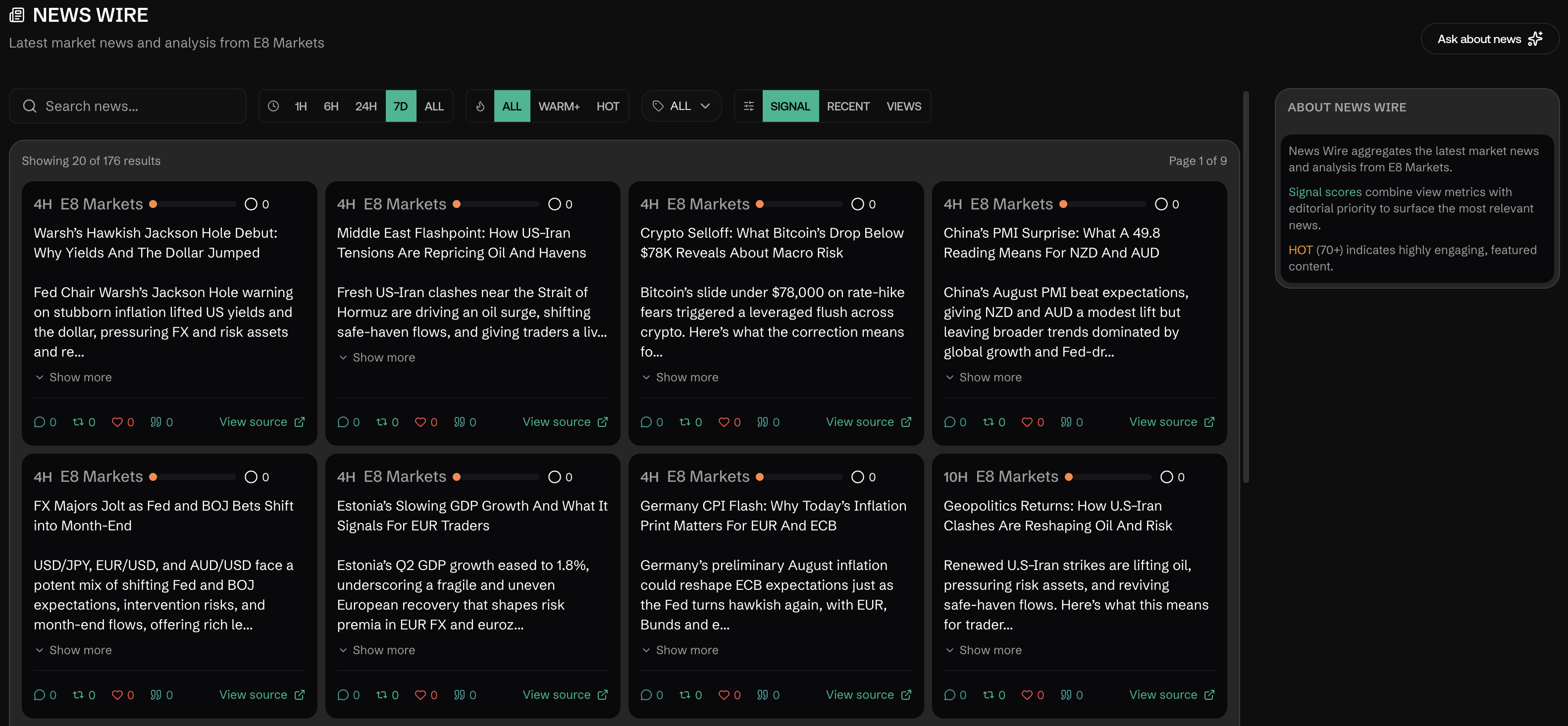Sort news by VIEWS
Viewport: 1568px width, 726px height.
point(903,106)
